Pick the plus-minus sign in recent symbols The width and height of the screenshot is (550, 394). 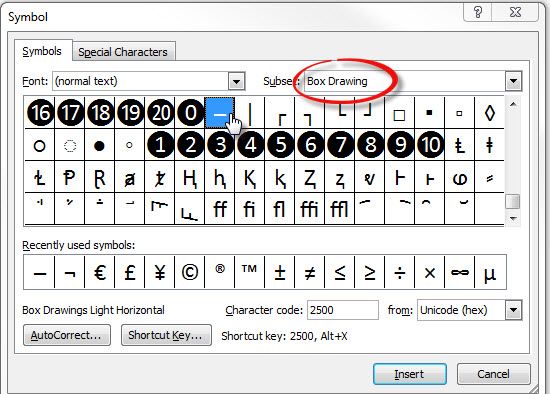pyautogui.click(x=280, y=272)
